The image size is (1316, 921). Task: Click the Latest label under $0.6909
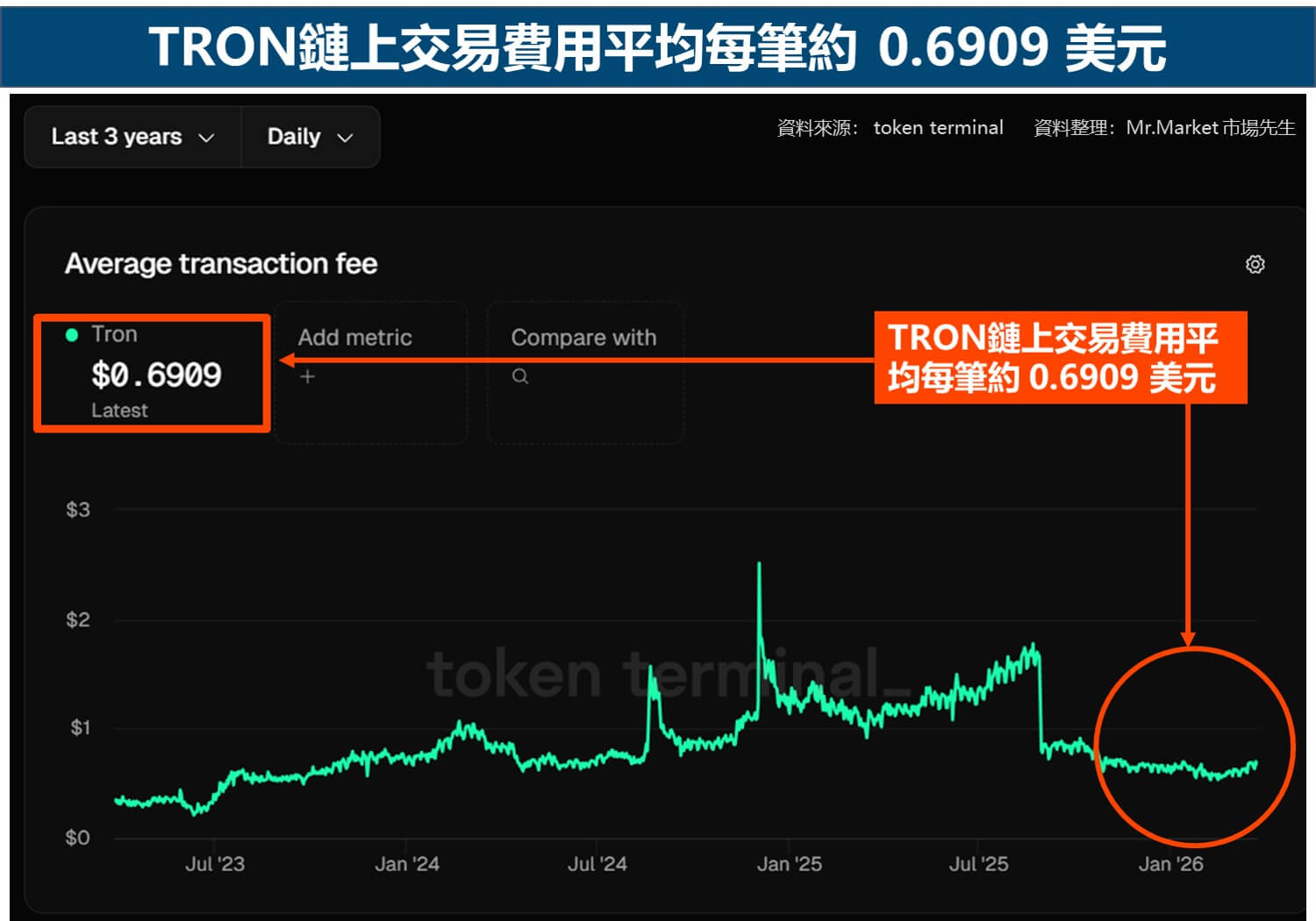pos(119,410)
